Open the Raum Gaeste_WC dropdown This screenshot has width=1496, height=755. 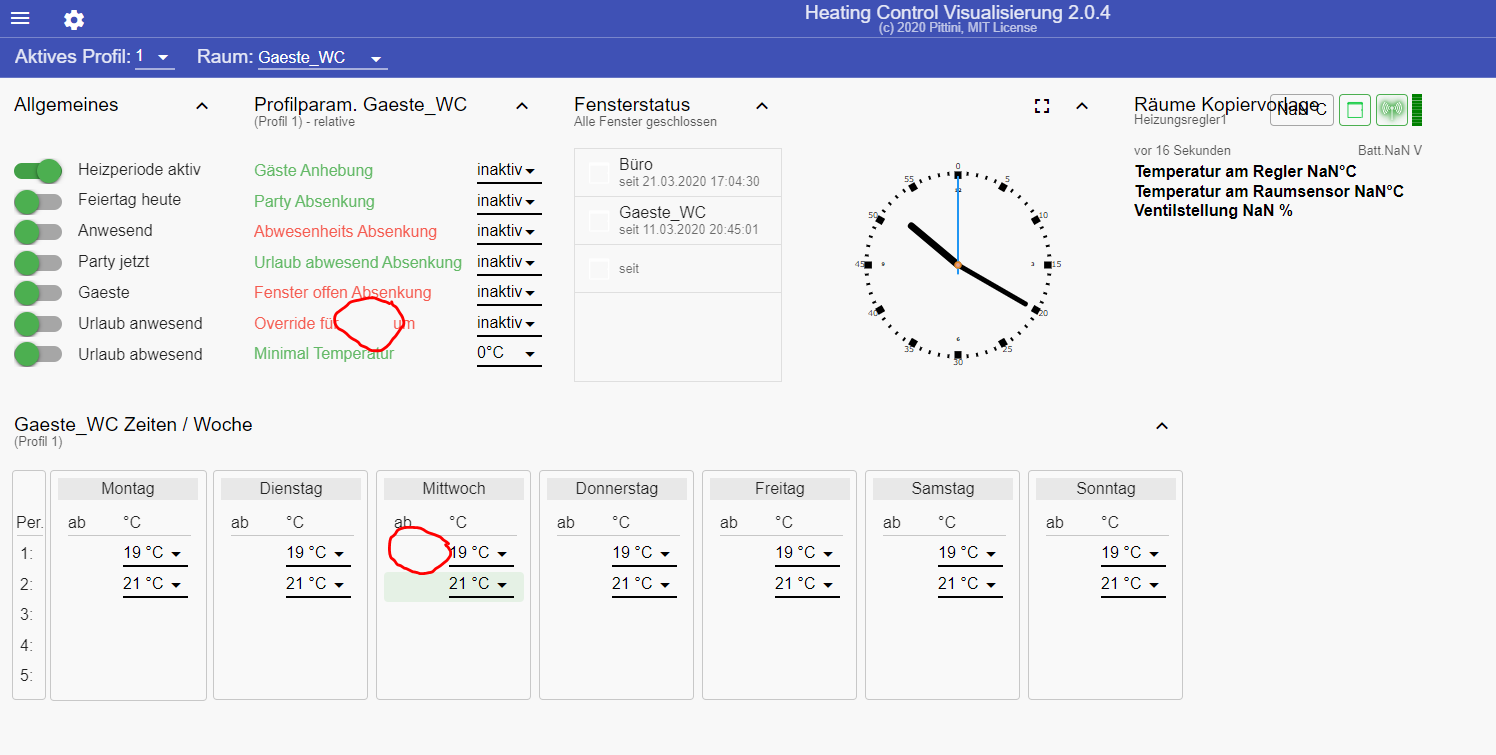(x=321, y=58)
